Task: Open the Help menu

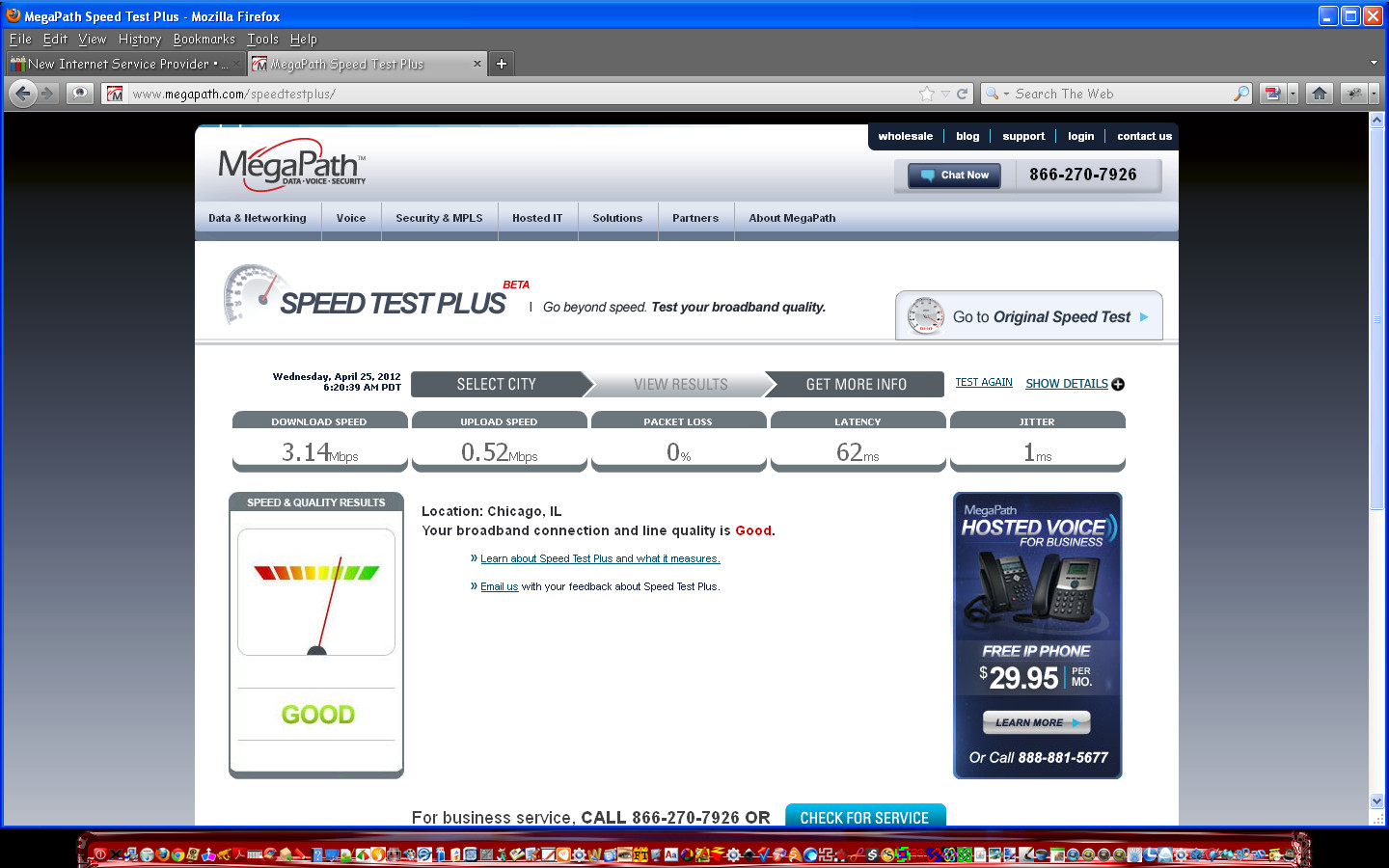Action: [x=304, y=39]
